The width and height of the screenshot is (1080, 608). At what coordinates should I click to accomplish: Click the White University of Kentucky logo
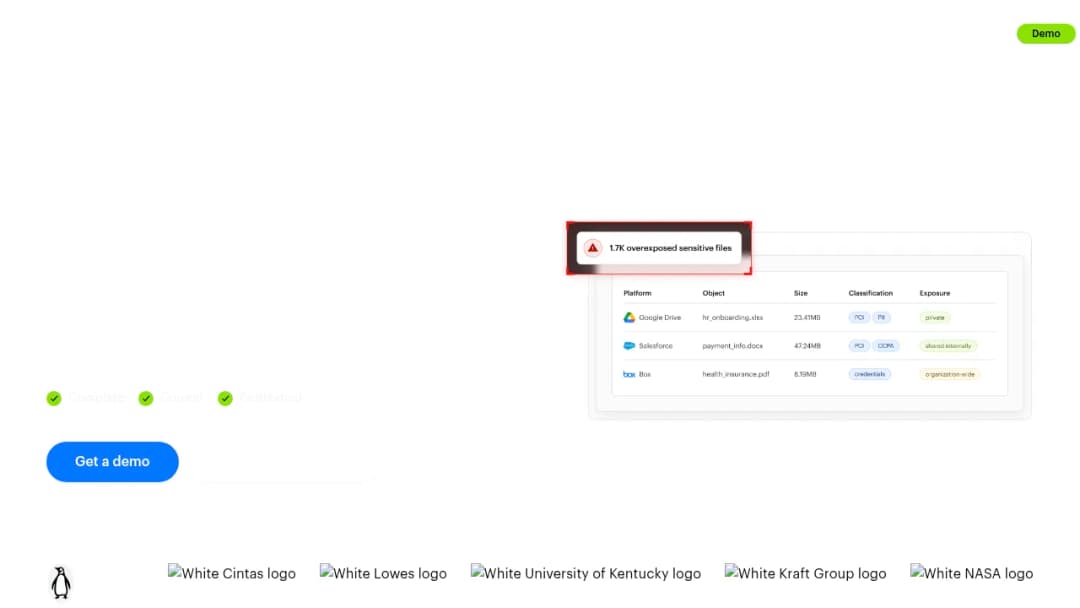tap(585, 573)
